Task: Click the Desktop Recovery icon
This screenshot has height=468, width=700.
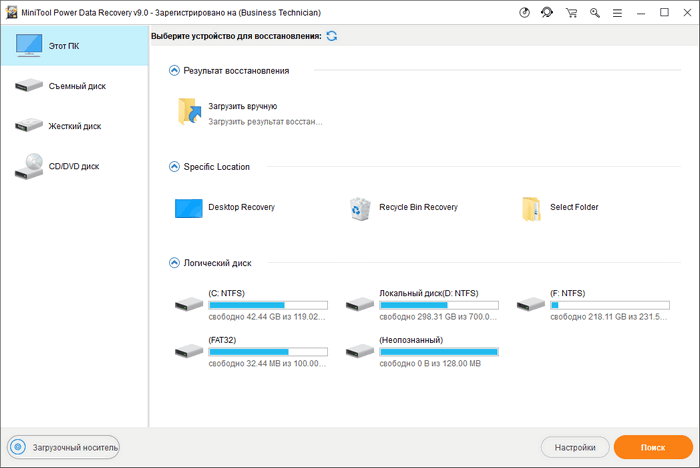Action: tap(188, 208)
